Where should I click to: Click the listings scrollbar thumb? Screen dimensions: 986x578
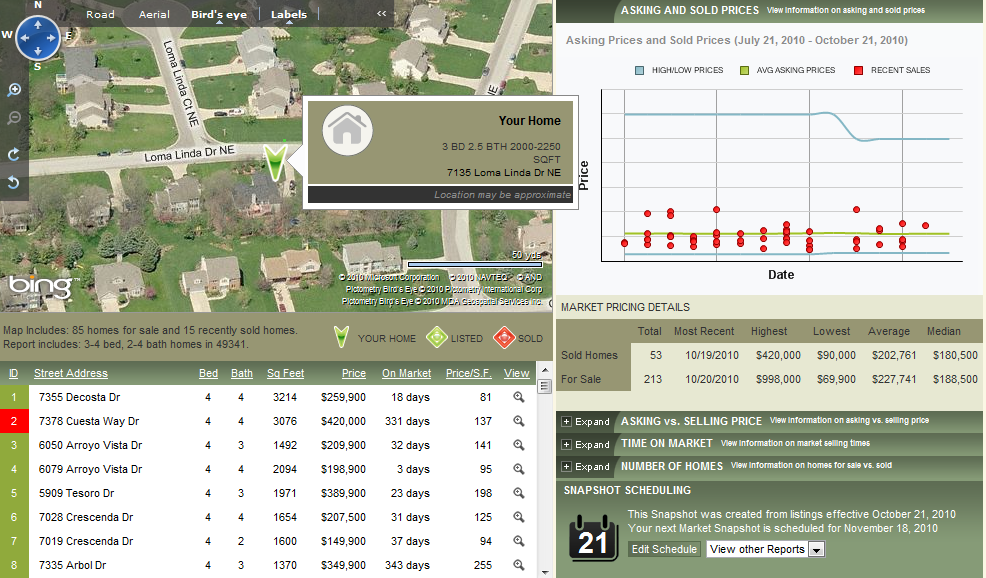[545, 387]
